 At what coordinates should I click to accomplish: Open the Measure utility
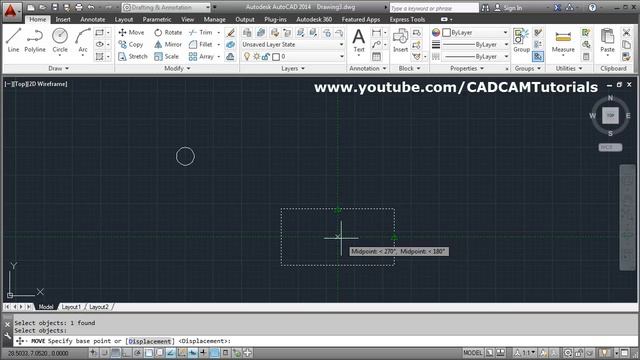click(x=563, y=40)
